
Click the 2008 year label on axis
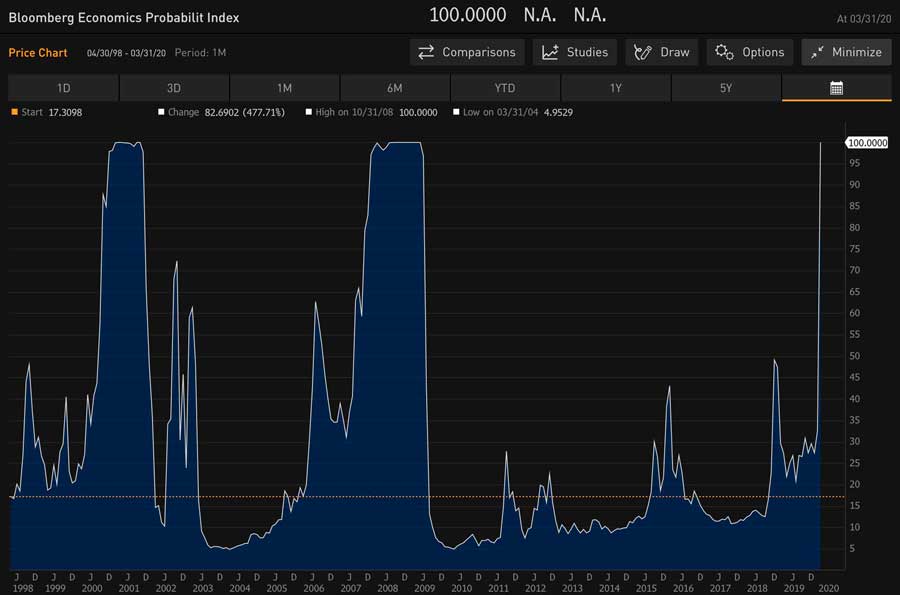[387, 588]
